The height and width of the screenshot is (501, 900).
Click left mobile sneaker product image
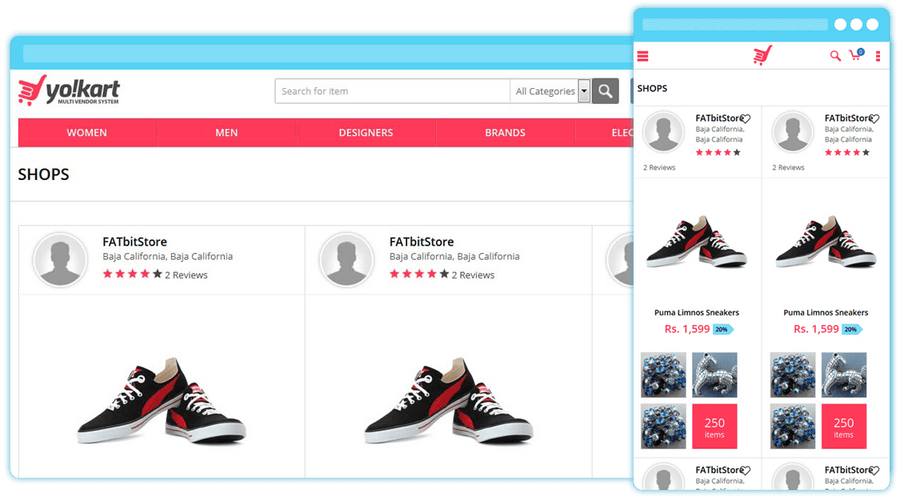click(697, 242)
